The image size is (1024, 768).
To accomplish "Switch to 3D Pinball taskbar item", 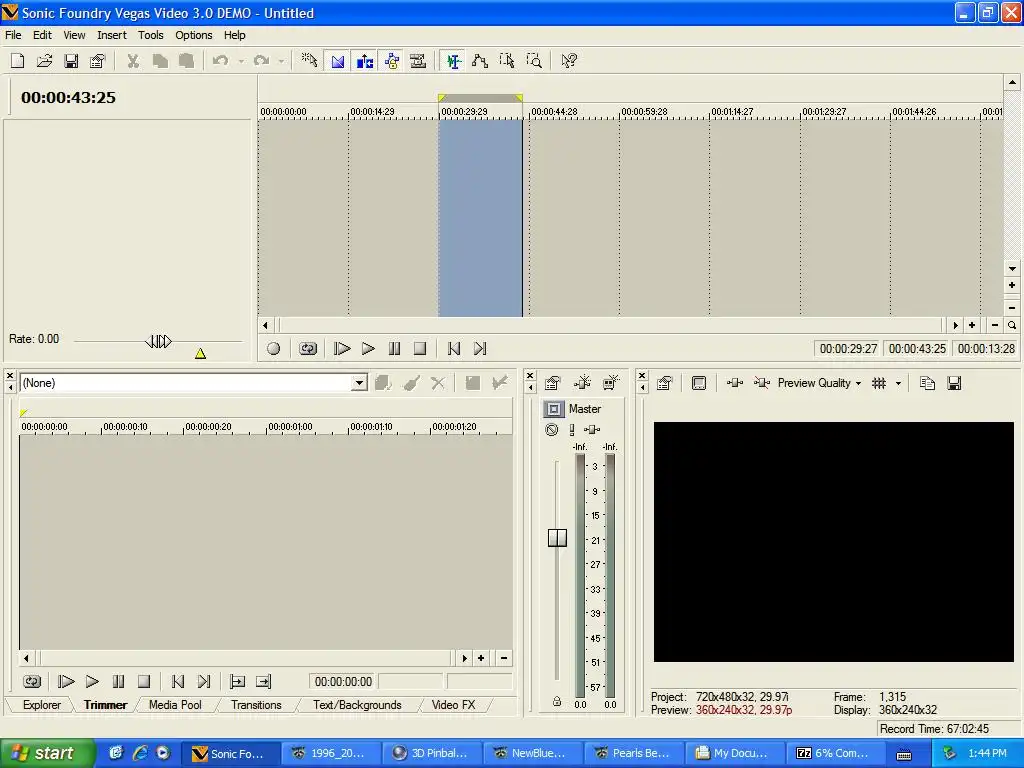I will (x=431, y=753).
